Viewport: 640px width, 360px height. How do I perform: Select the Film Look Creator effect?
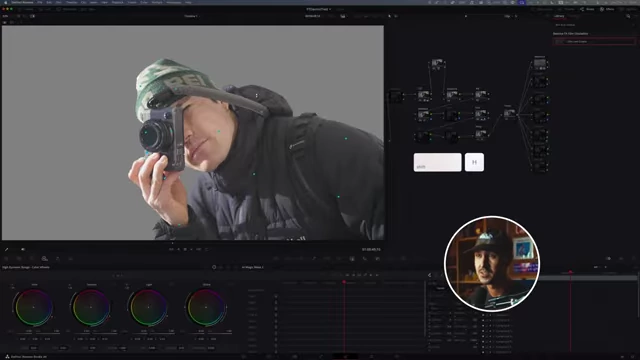tap(594, 41)
